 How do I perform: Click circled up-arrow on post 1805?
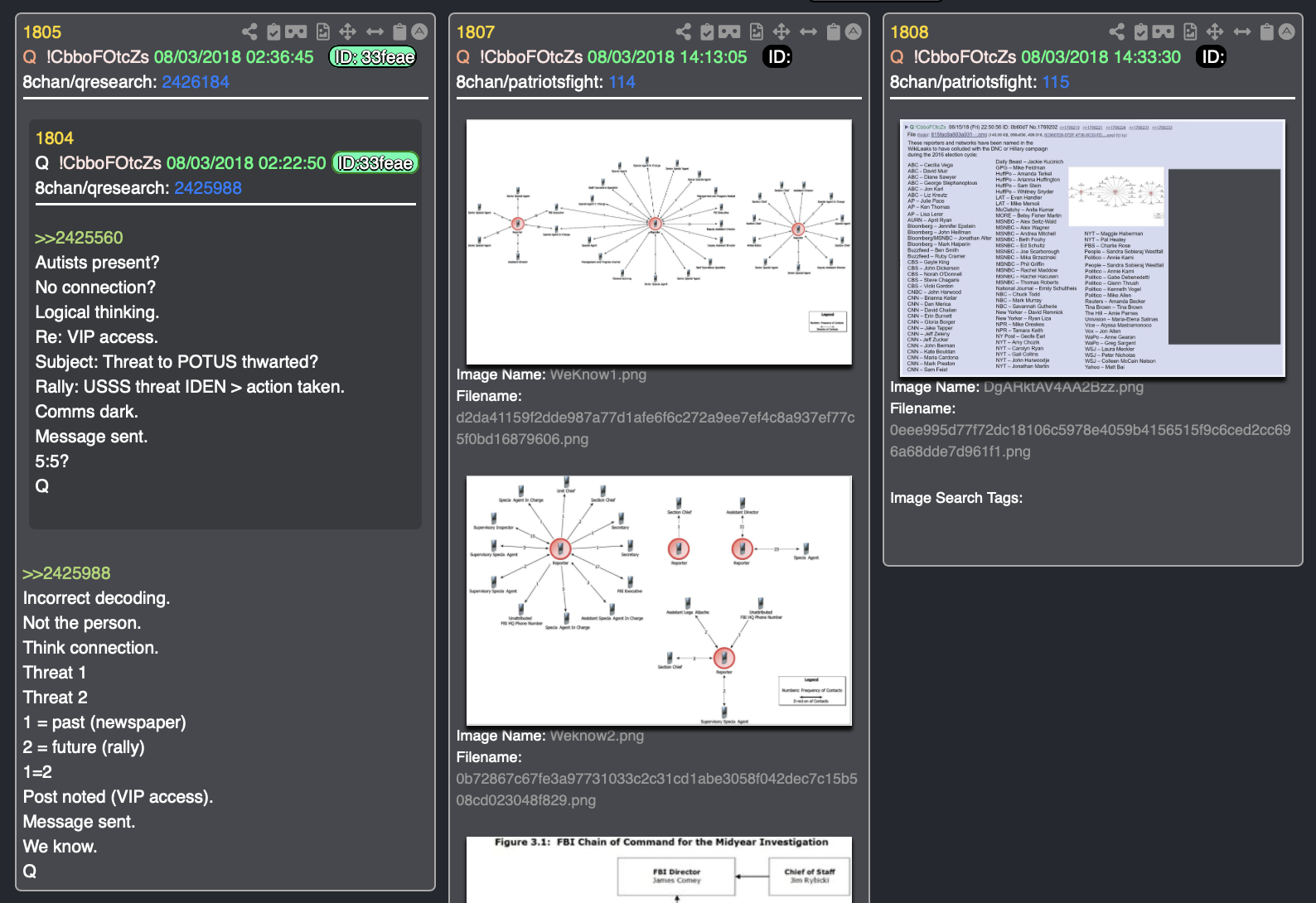420,31
